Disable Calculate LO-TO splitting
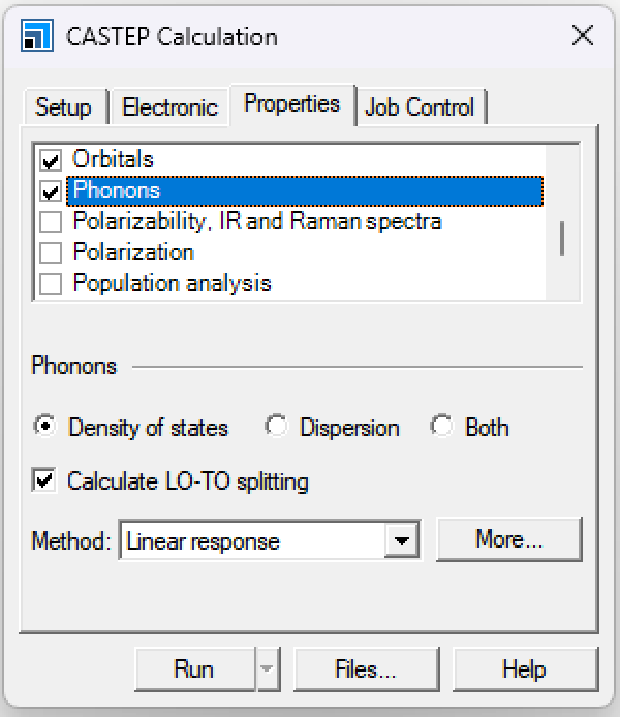The width and height of the screenshot is (621, 718). click(x=44, y=481)
